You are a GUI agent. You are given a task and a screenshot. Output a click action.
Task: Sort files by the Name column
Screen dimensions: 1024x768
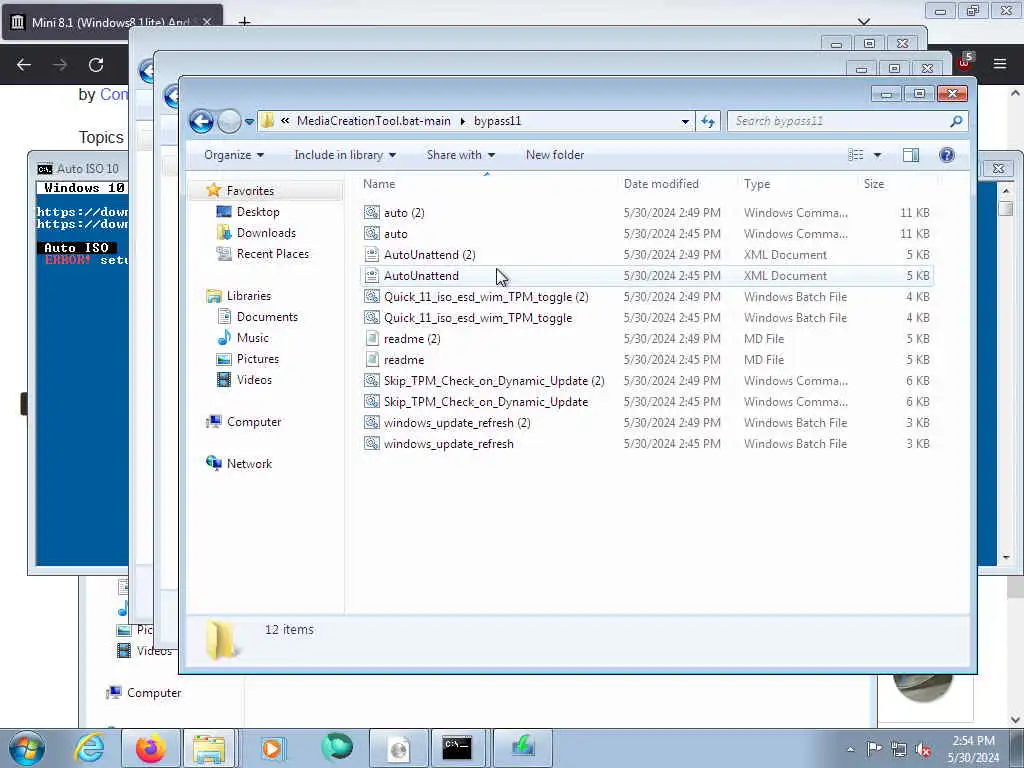point(487,184)
